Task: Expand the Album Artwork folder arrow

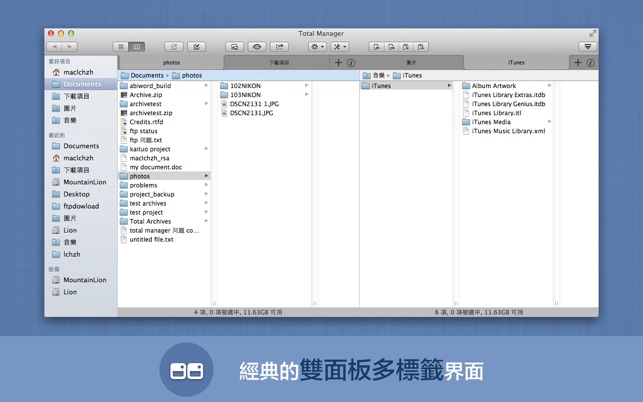Action: point(550,86)
